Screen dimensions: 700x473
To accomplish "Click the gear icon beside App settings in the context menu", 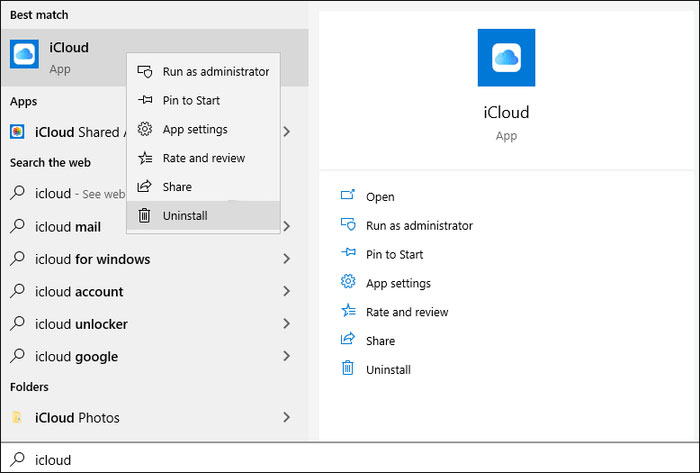I will [145, 129].
